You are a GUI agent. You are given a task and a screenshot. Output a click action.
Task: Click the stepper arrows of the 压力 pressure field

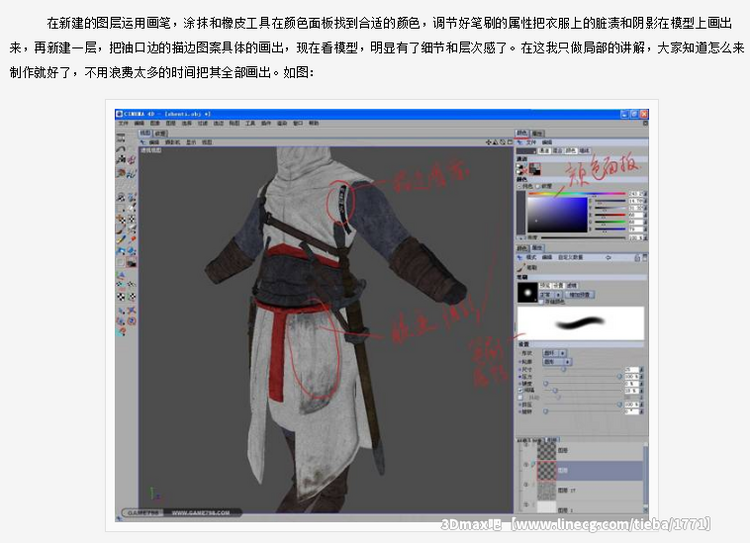(x=641, y=377)
